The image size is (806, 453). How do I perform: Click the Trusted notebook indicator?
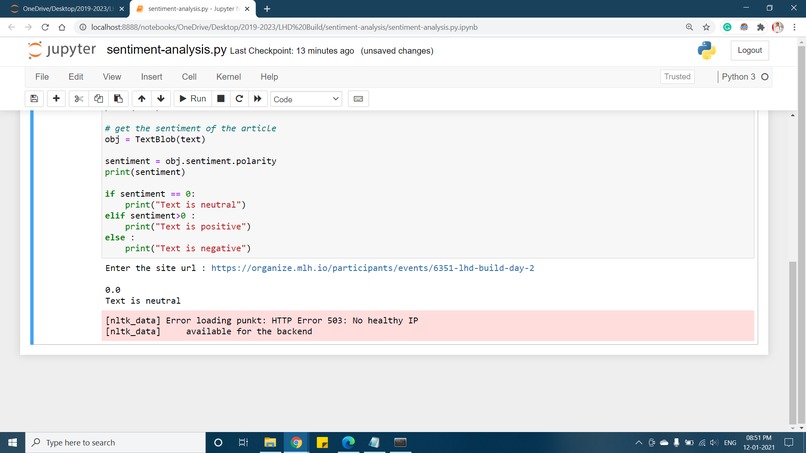677,77
